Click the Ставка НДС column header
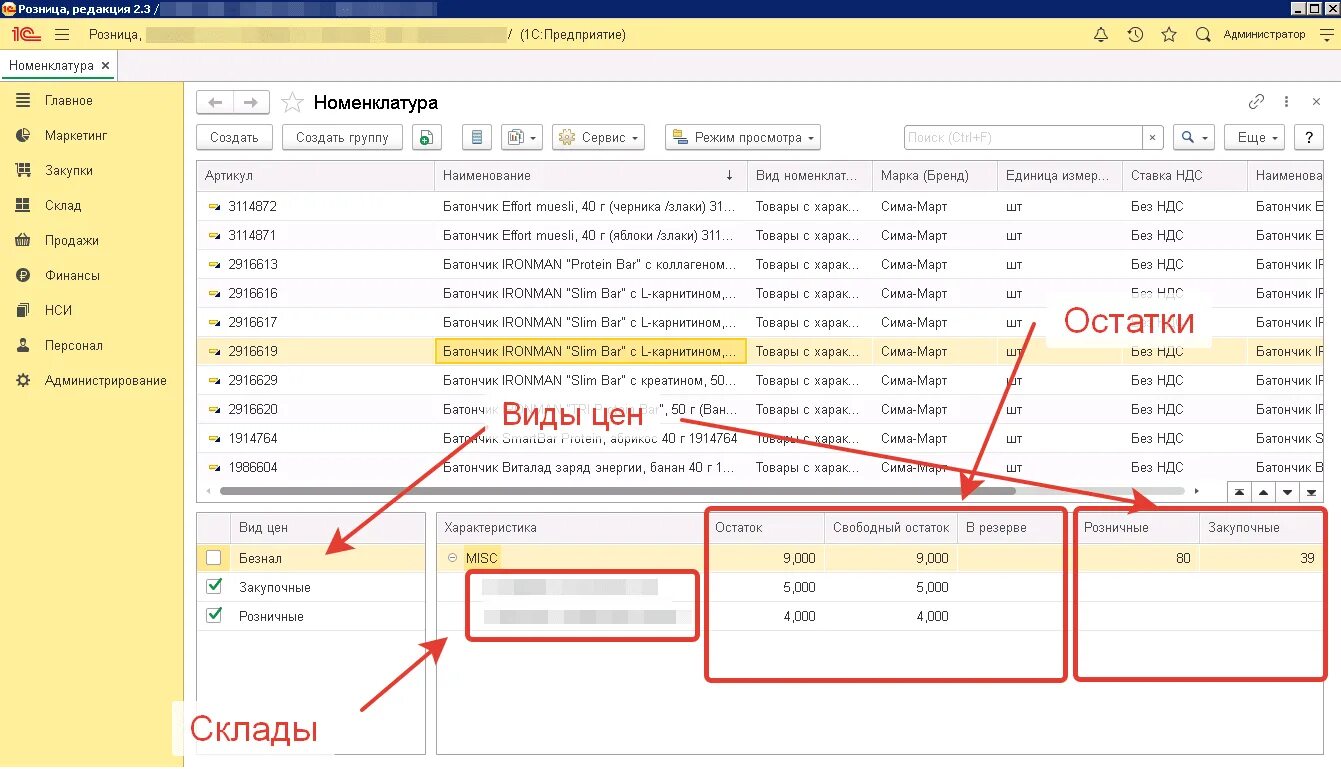This screenshot has width=1341, height=769. click(1184, 176)
